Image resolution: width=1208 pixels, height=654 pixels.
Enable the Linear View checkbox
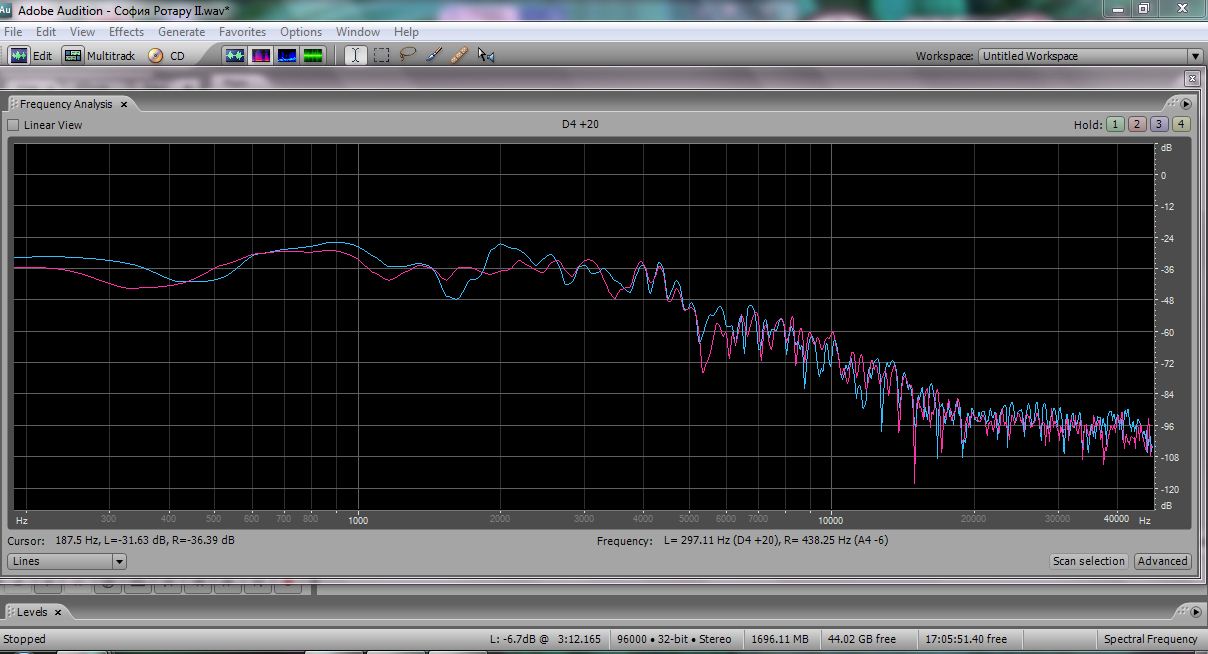(x=14, y=125)
